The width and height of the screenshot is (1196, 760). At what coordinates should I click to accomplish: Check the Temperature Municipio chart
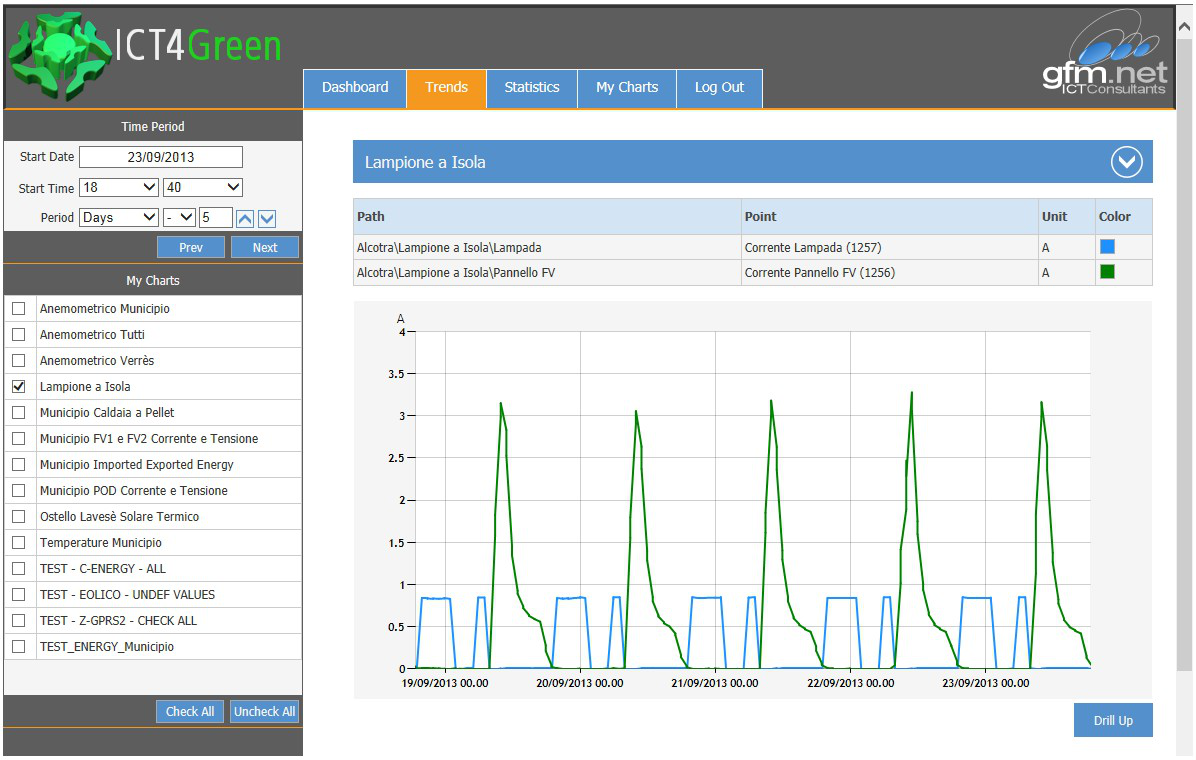coord(19,543)
